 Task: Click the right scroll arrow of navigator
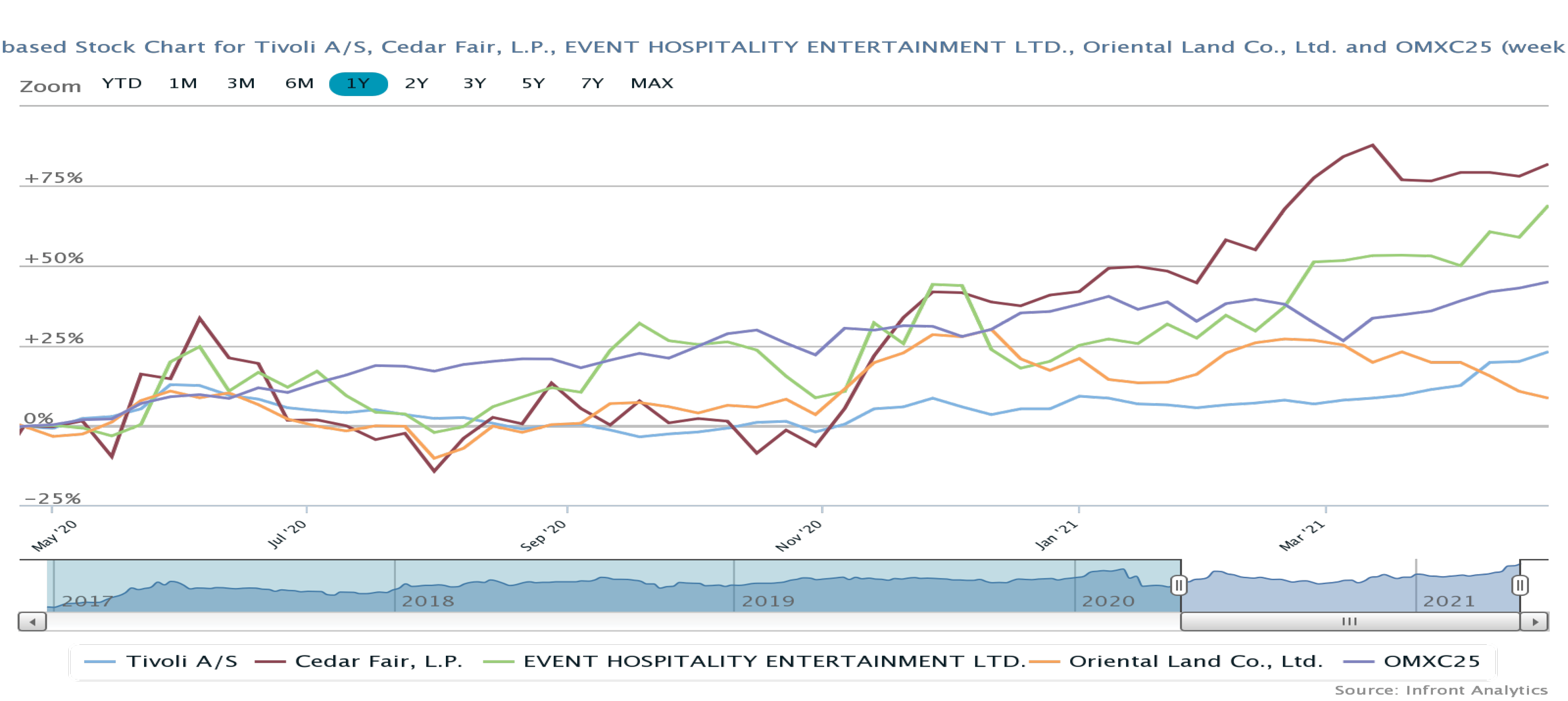point(1534,622)
